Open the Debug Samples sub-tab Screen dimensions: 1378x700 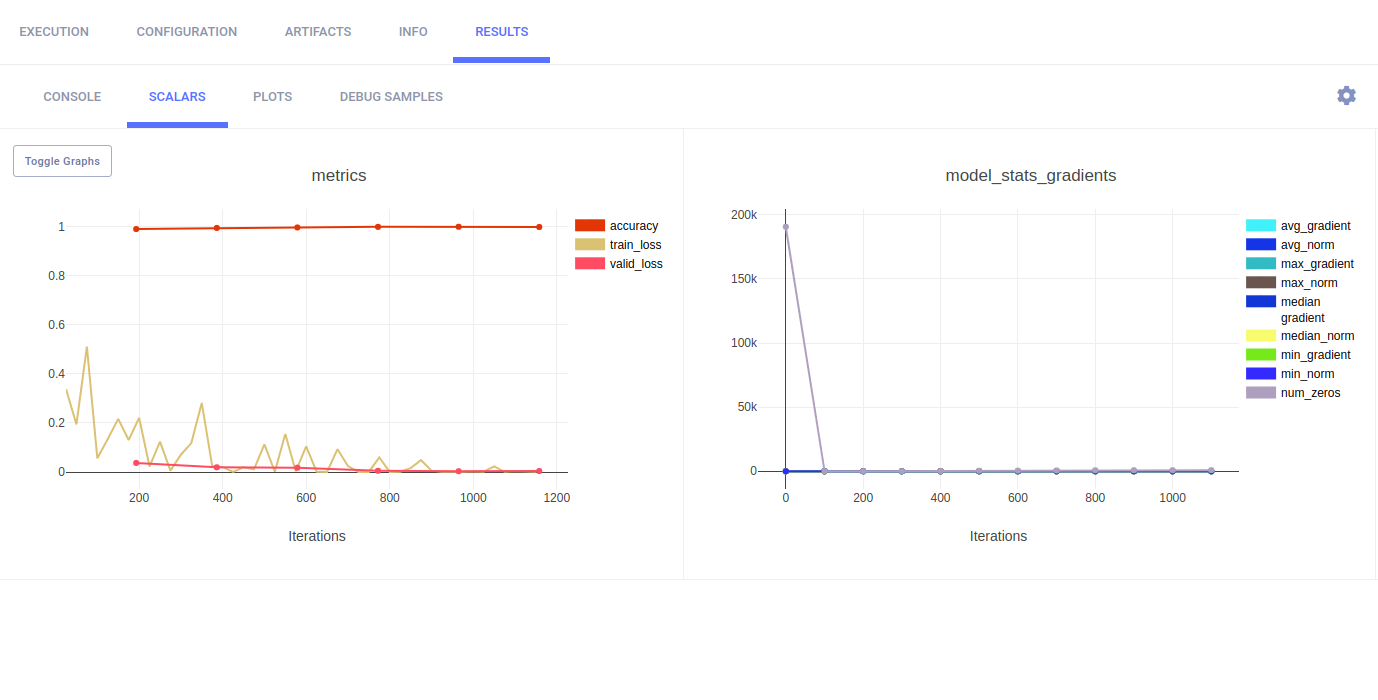[391, 97]
